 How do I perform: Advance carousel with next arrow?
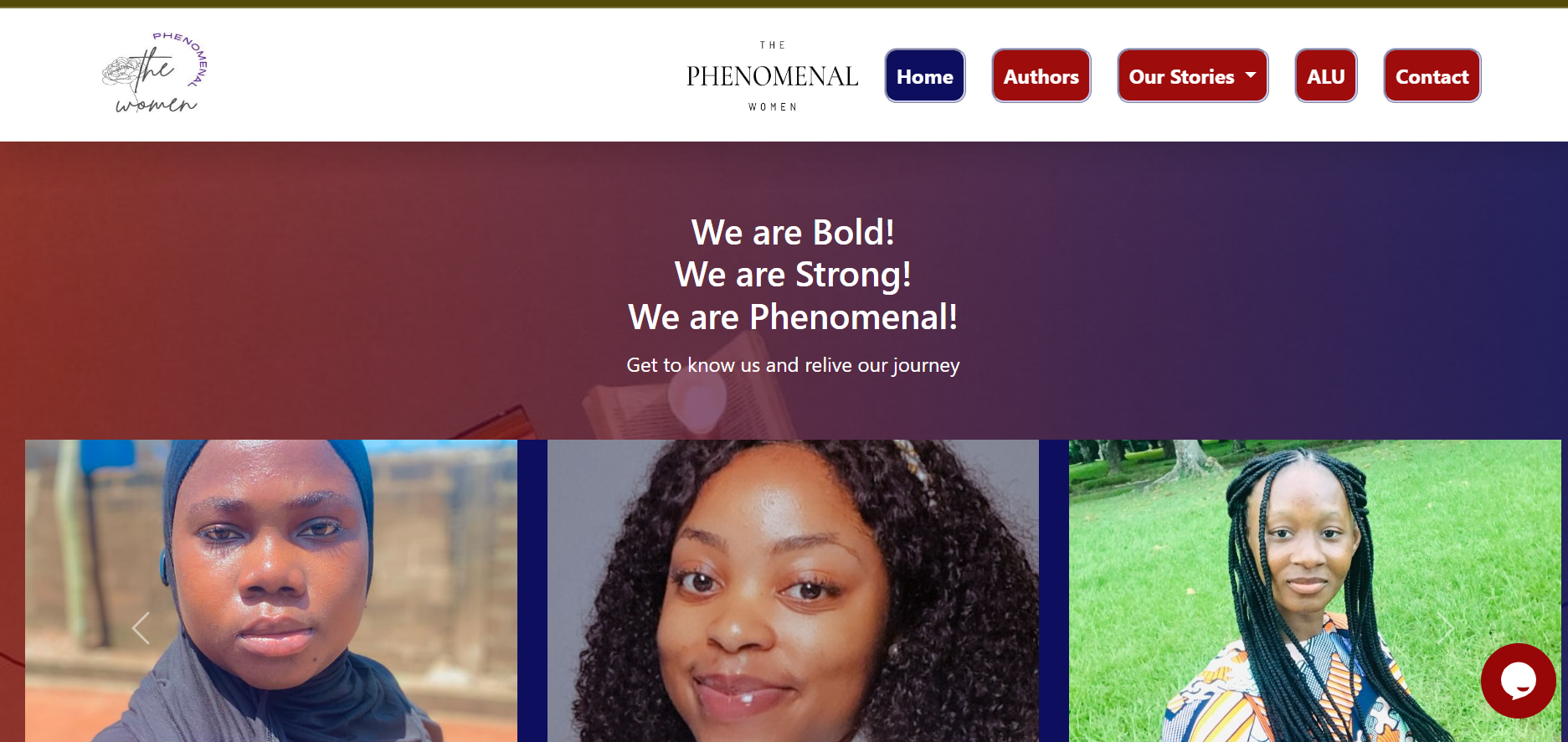1446,628
